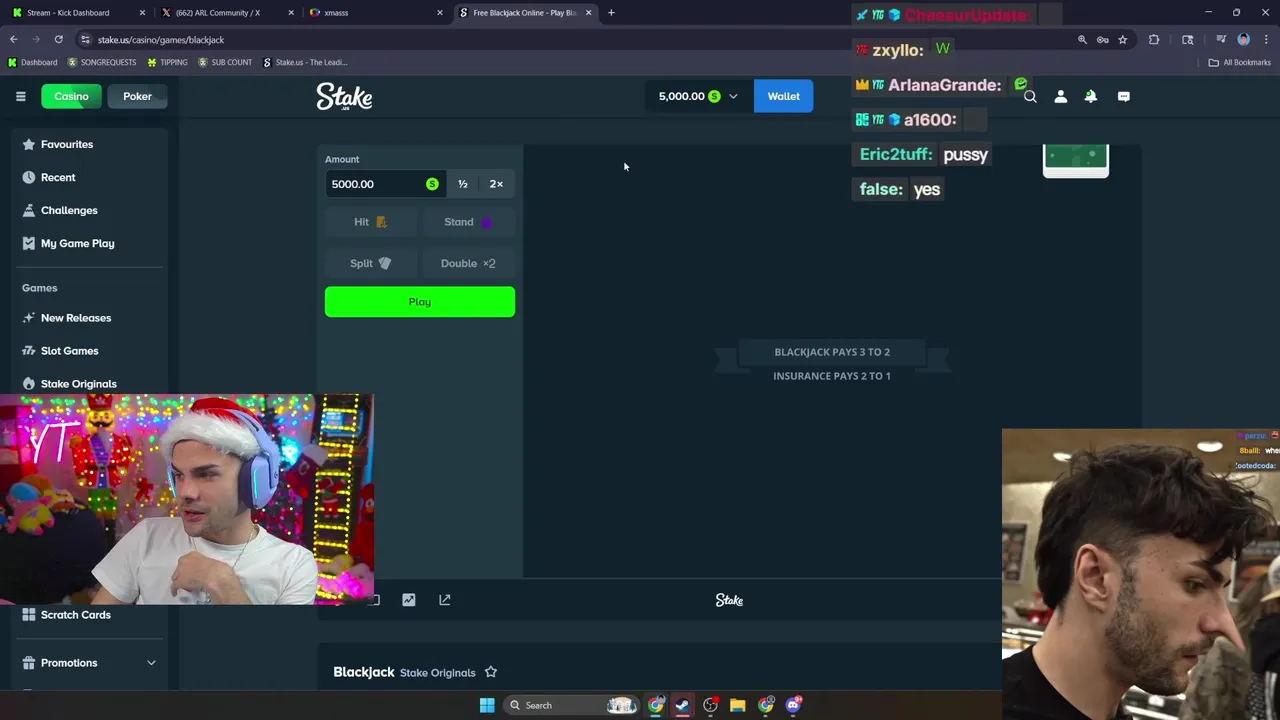
Task: Switch to Stream - Kick Dashboard tab
Action: pos(77,13)
